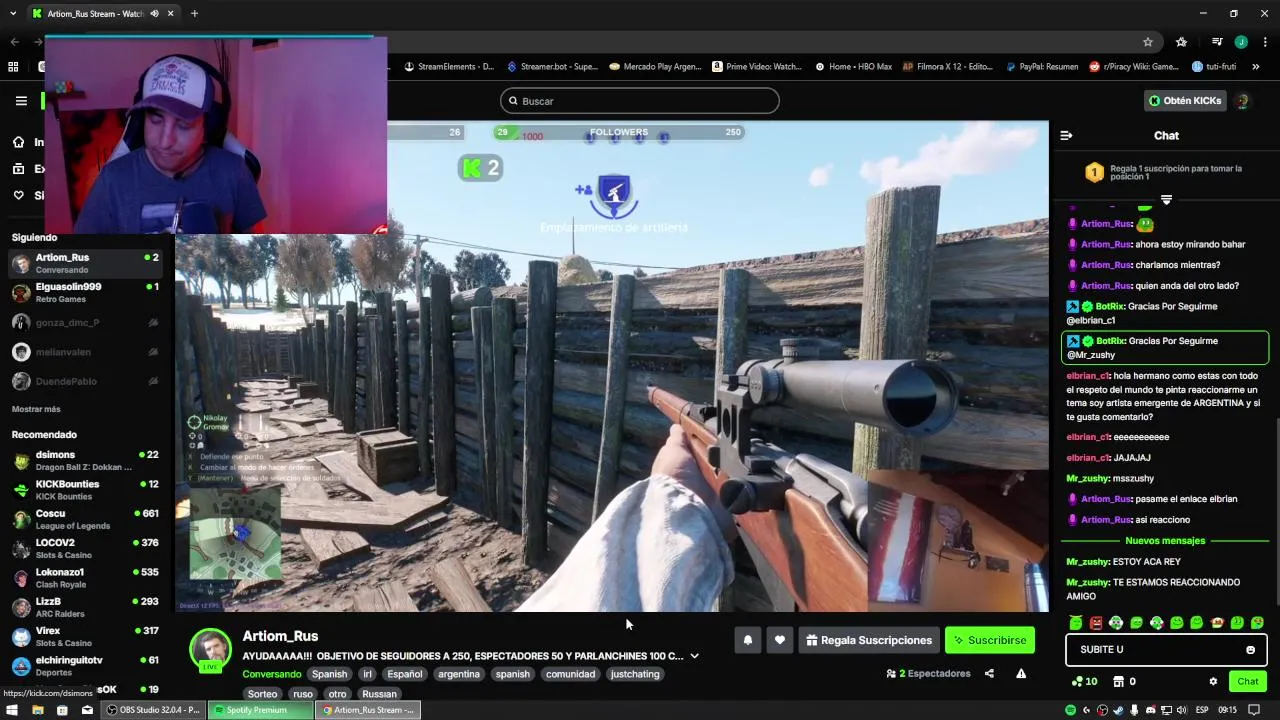Open Streamer.bot bookmark

coord(552,67)
